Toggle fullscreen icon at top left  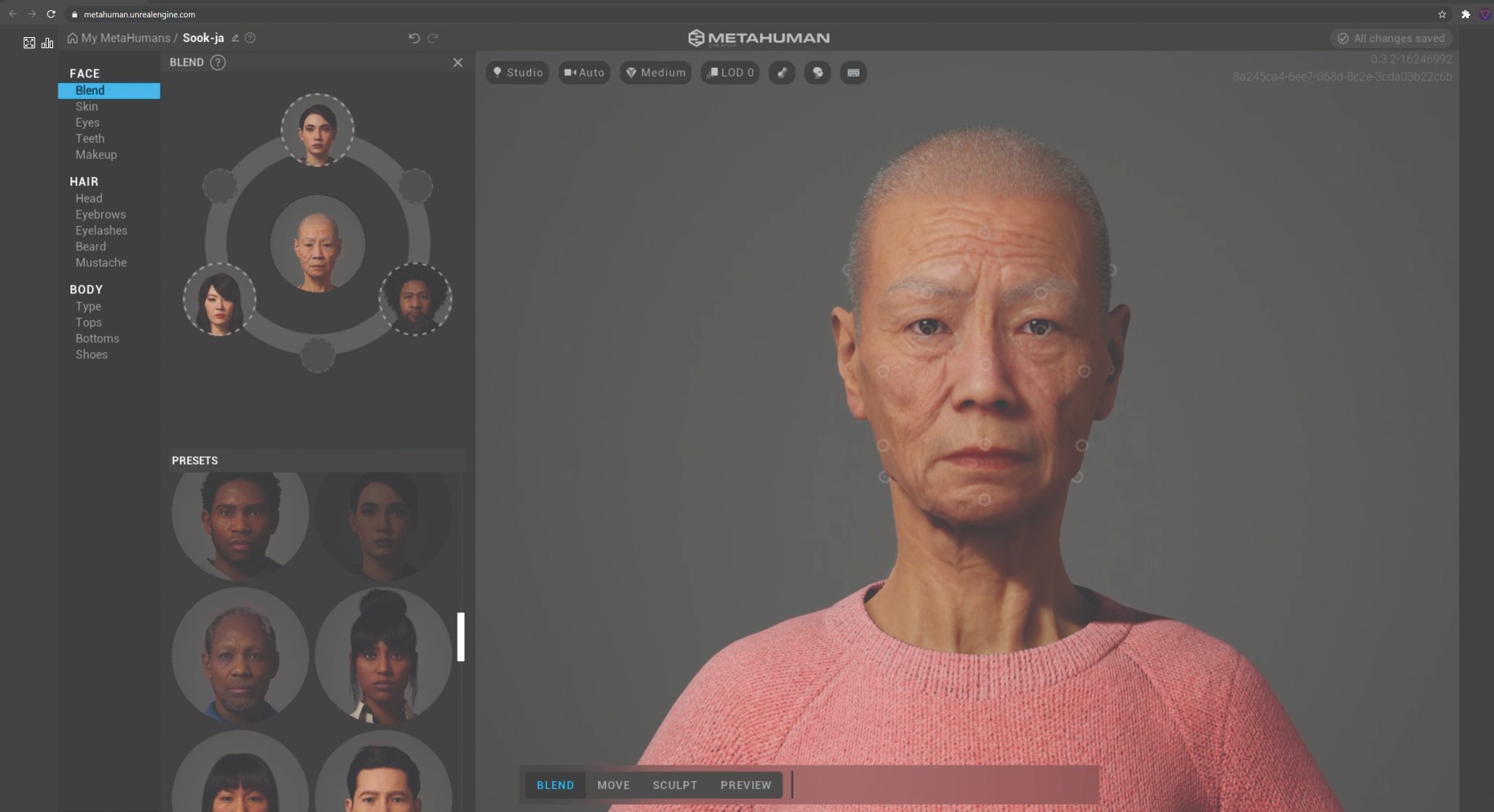tap(29, 43)
